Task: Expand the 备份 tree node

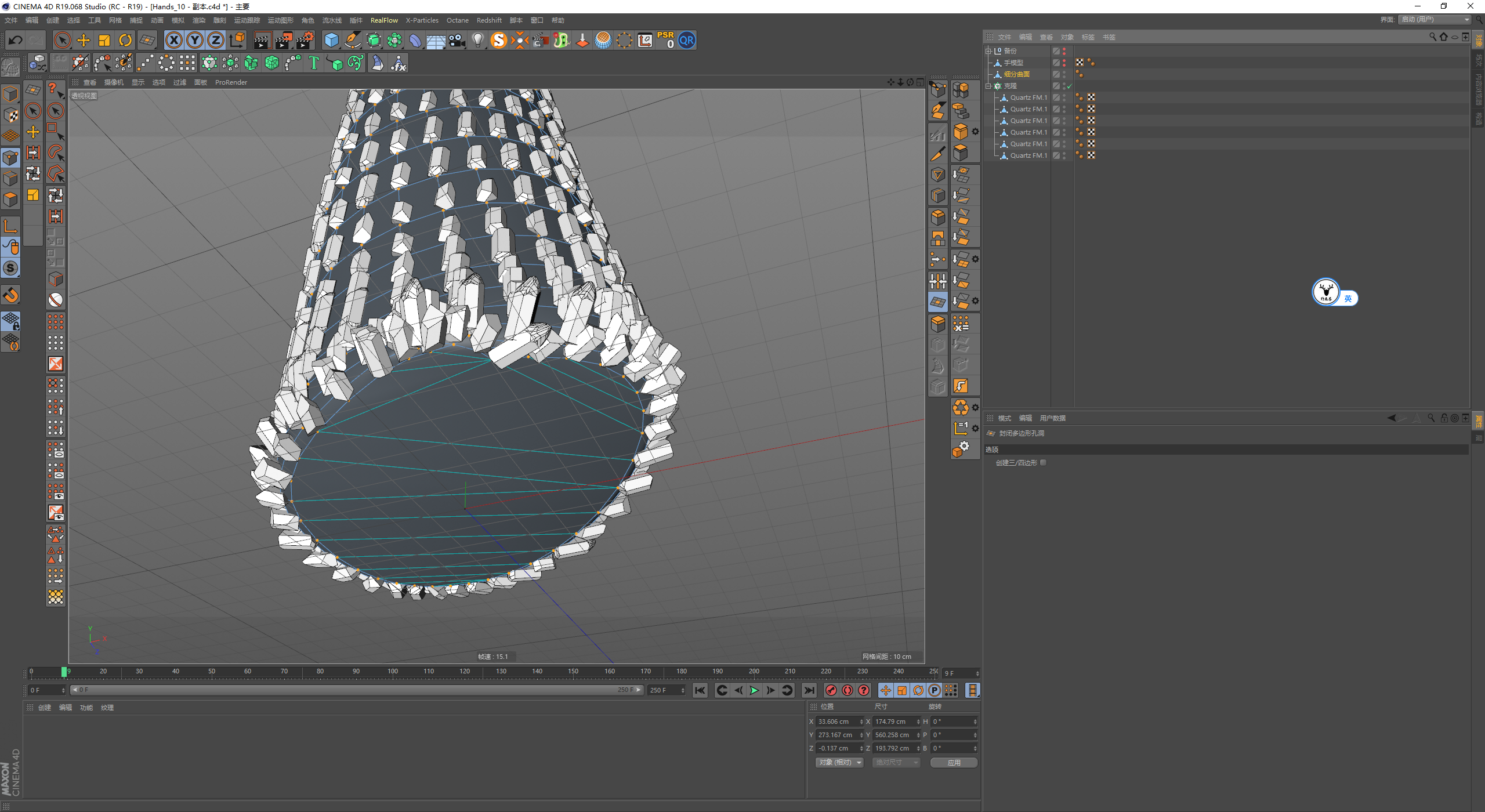Action: [988, 51]
